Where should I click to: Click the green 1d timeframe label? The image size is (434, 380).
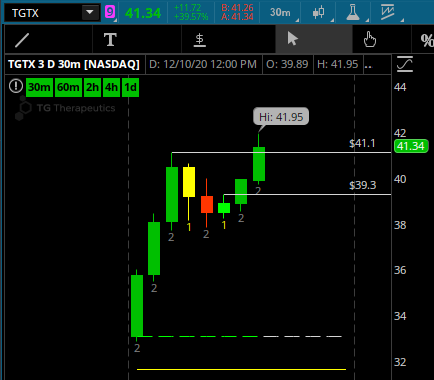[130, 87]
